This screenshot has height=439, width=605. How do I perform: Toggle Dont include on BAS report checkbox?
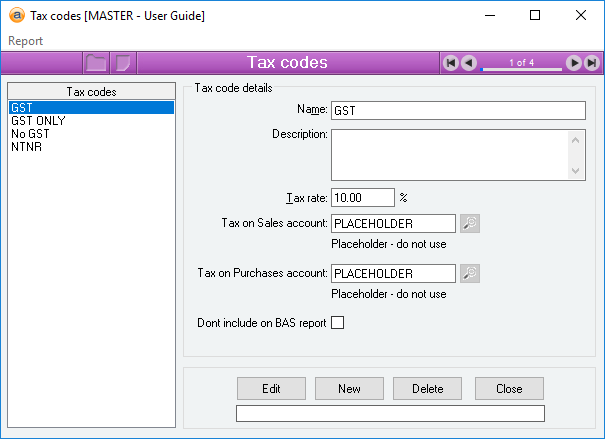coord(337,323)
